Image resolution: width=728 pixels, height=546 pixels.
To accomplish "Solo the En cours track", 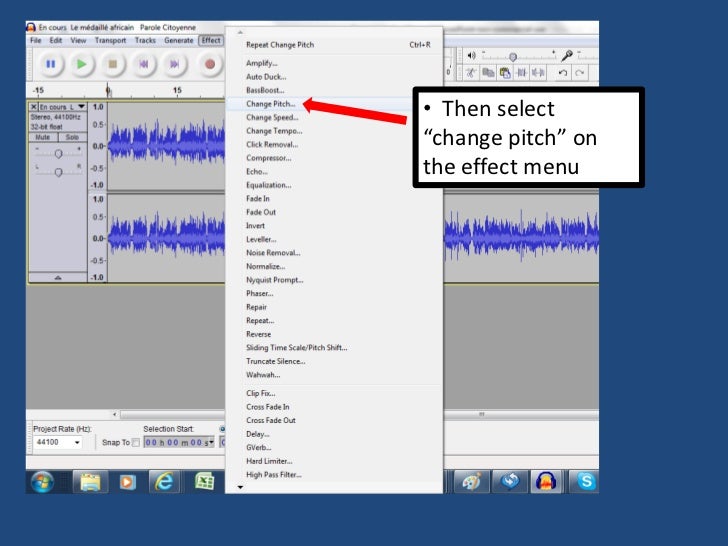I will (x=72, y=137).
